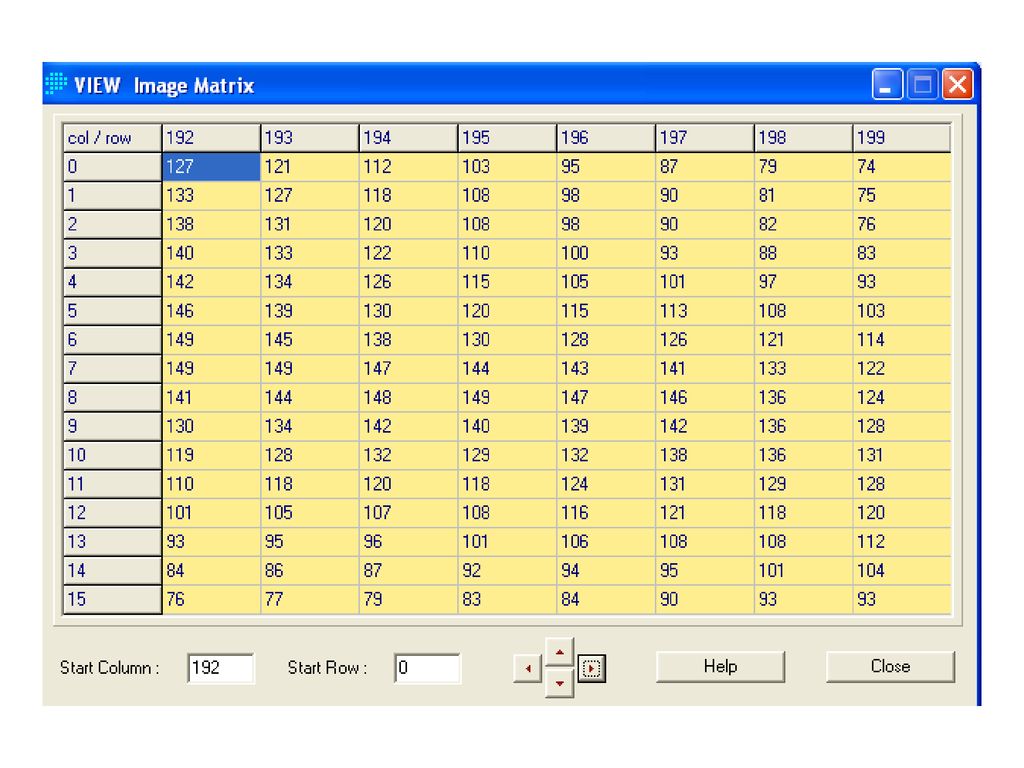This screenshot has width=1024, height=768.
Task: Select column header 193
Action: [310, 137]
